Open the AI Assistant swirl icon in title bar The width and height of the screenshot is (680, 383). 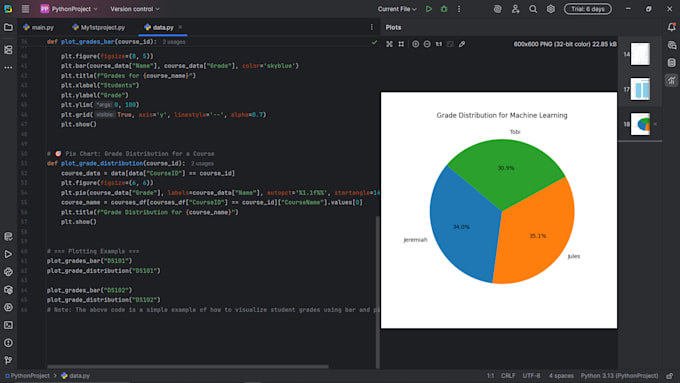[x=497, y=9]
